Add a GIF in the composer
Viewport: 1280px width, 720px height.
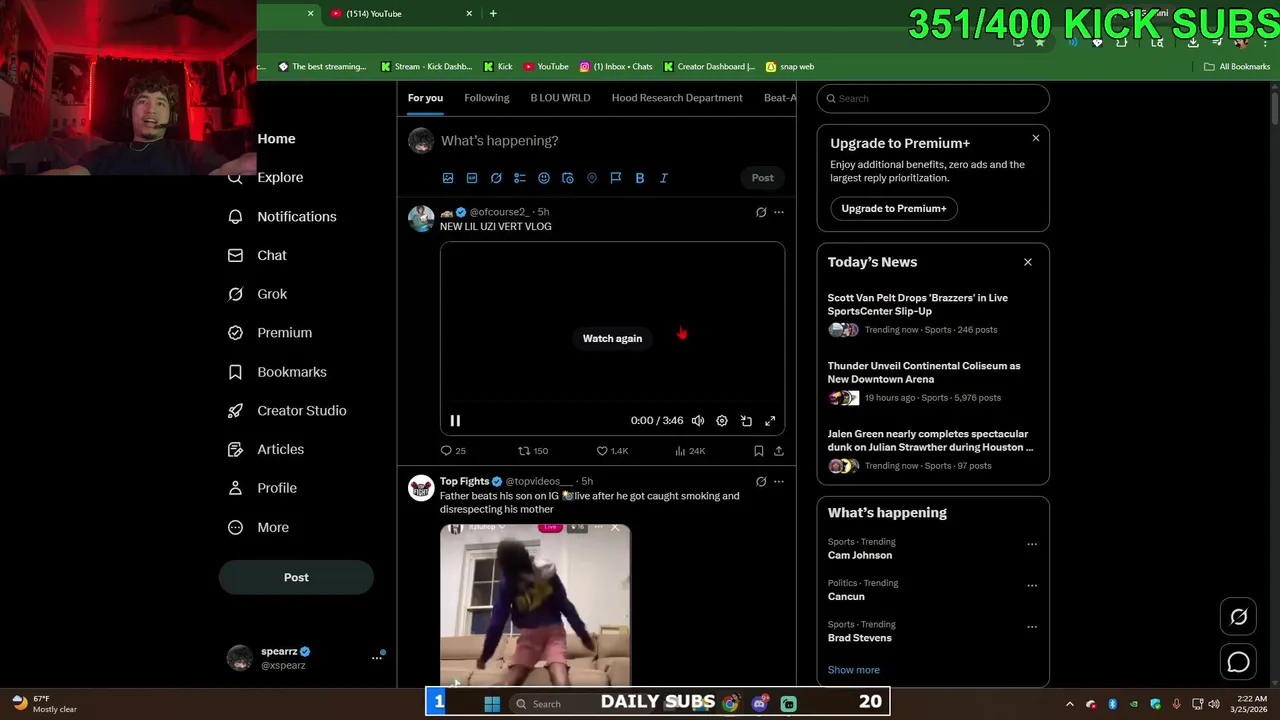pyautogui.click(x=472, y=178)
